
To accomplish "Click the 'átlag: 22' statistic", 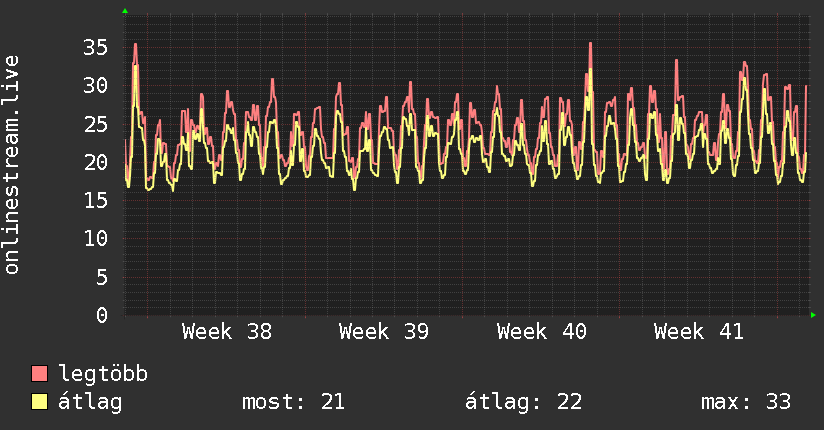I will [523, 402].
